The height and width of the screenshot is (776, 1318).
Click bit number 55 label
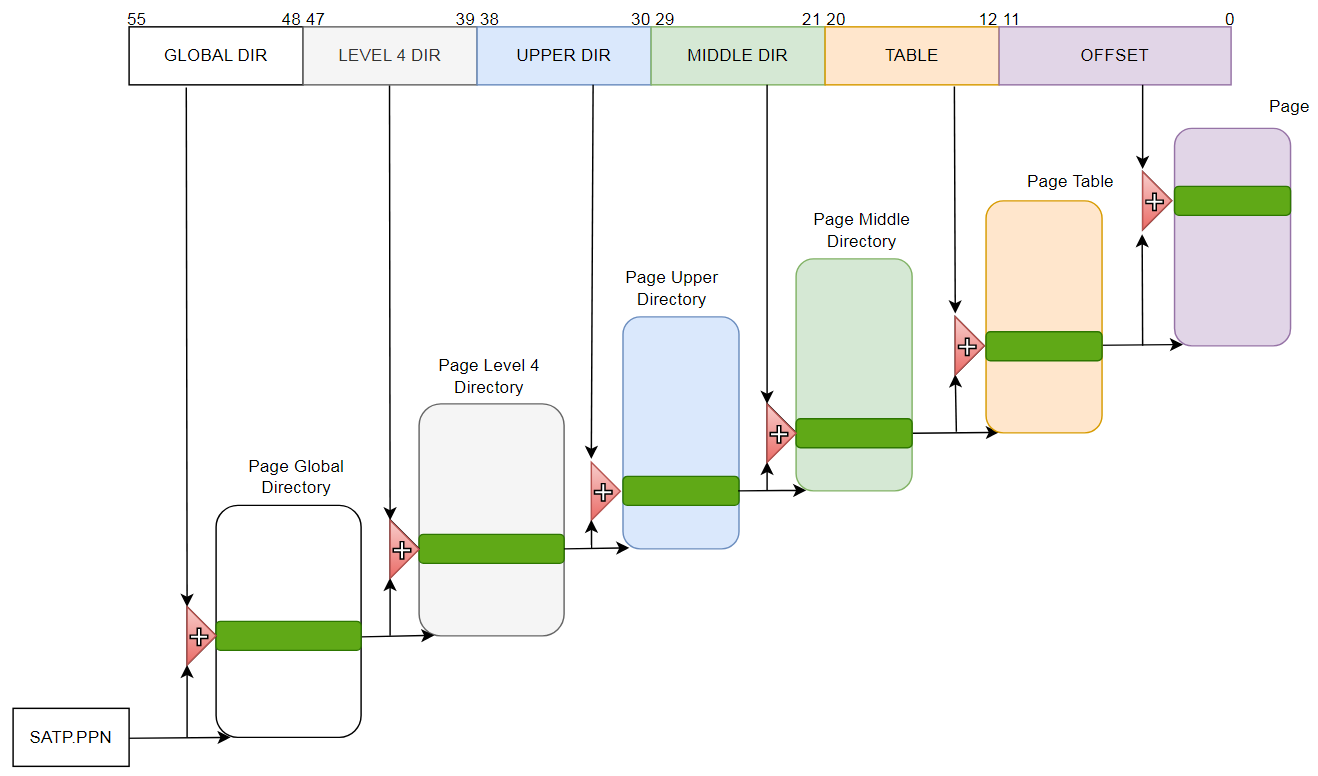137,19
